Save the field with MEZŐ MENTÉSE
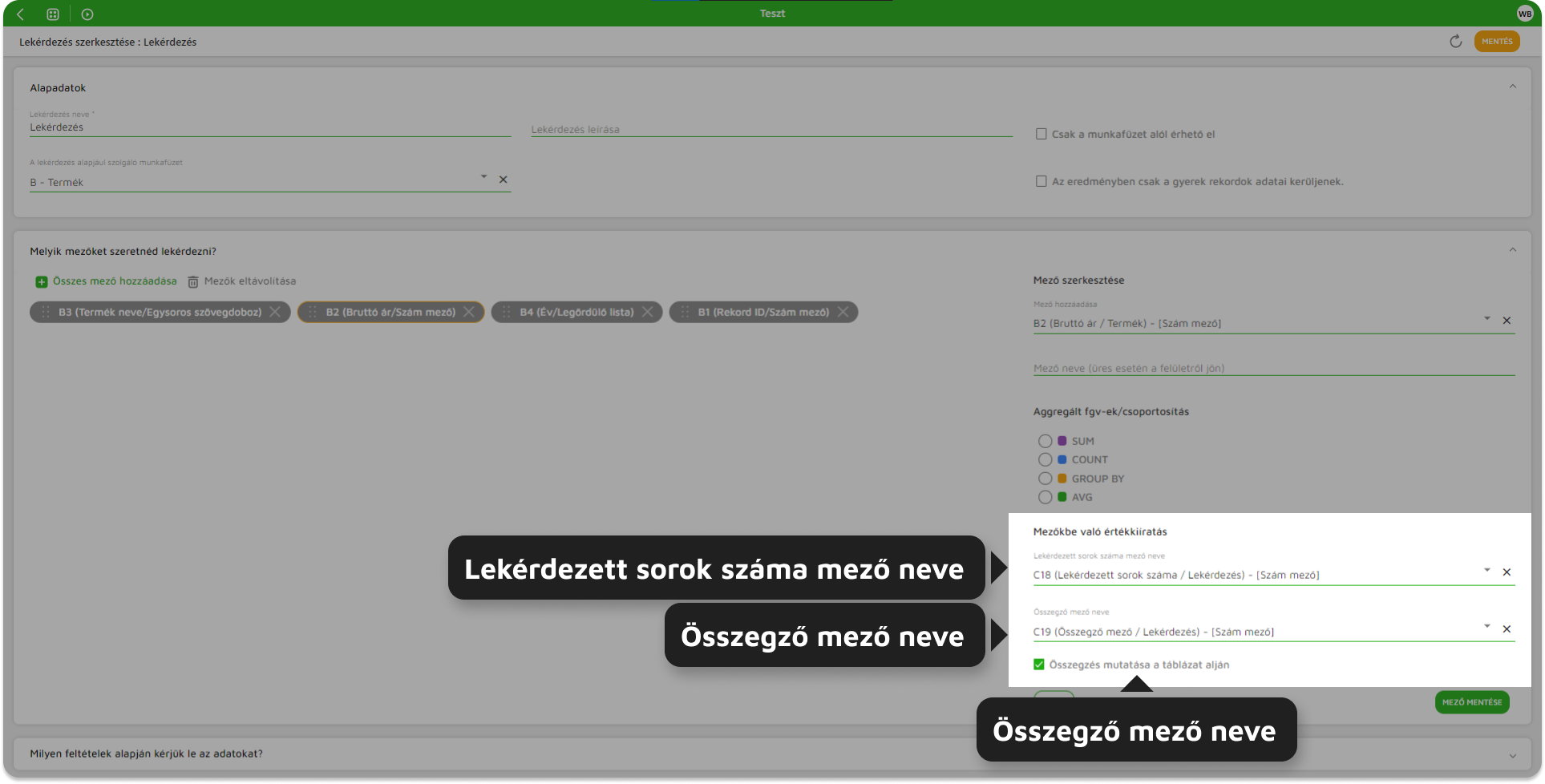 point(1472,702)
